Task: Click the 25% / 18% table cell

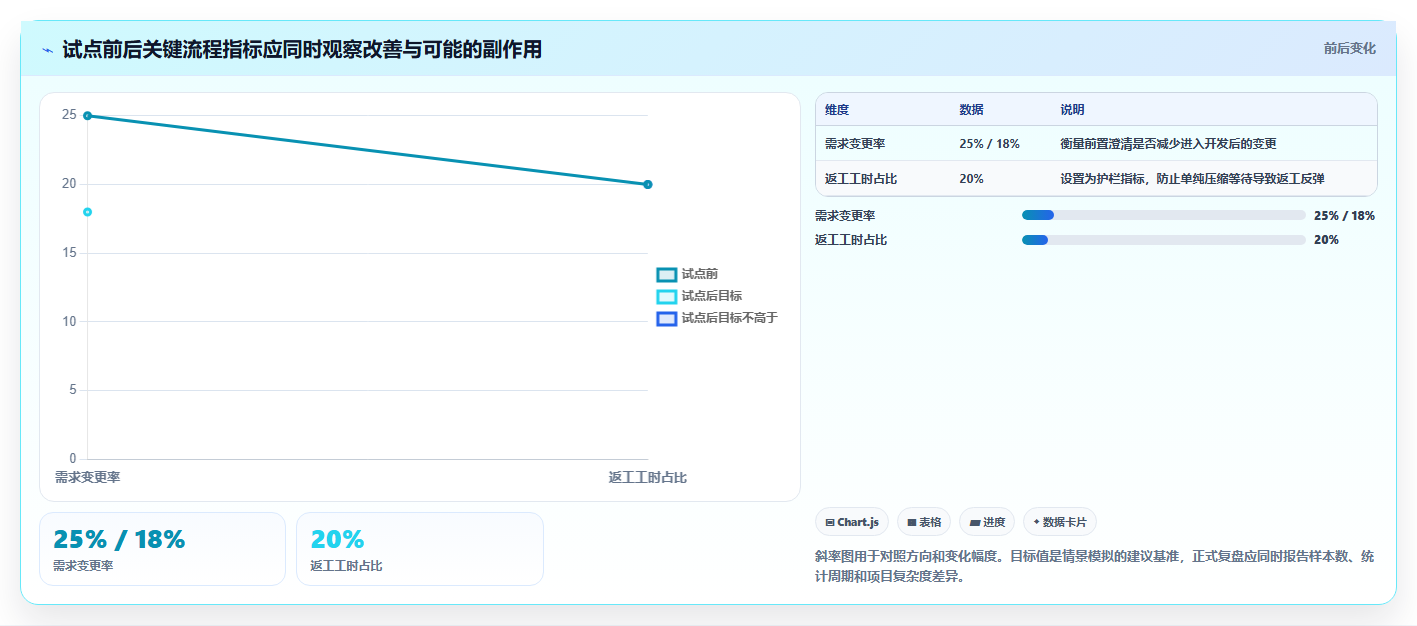Action: tap(989, 144)
